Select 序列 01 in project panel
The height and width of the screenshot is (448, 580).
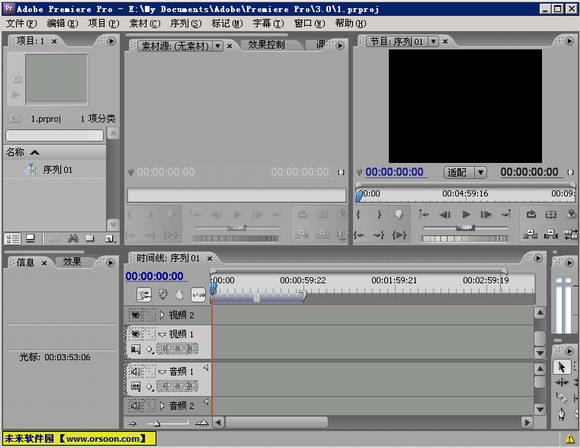coord(57,170)
